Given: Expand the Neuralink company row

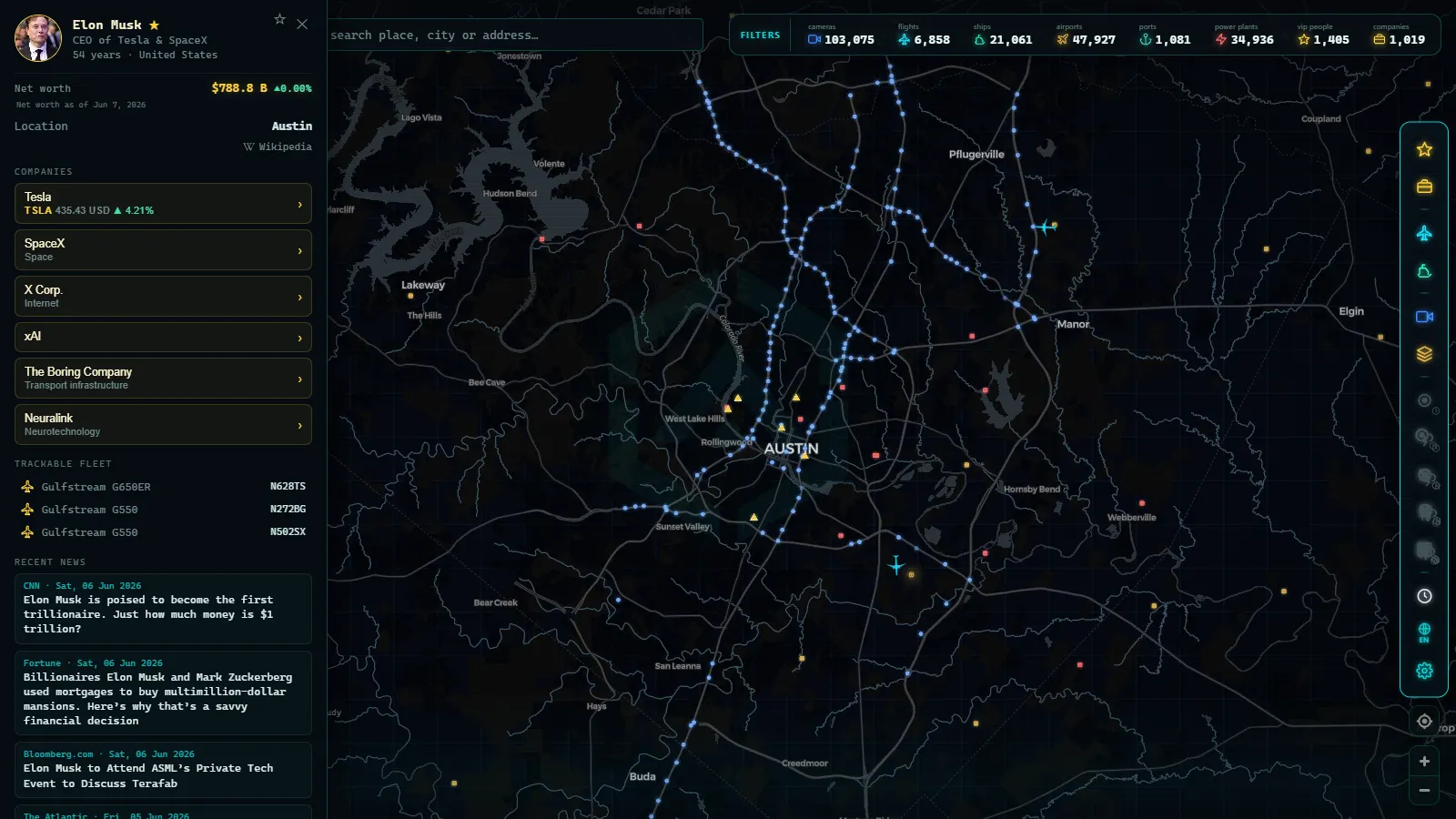Looking at the screenshot, I should [x=163, y=425].
